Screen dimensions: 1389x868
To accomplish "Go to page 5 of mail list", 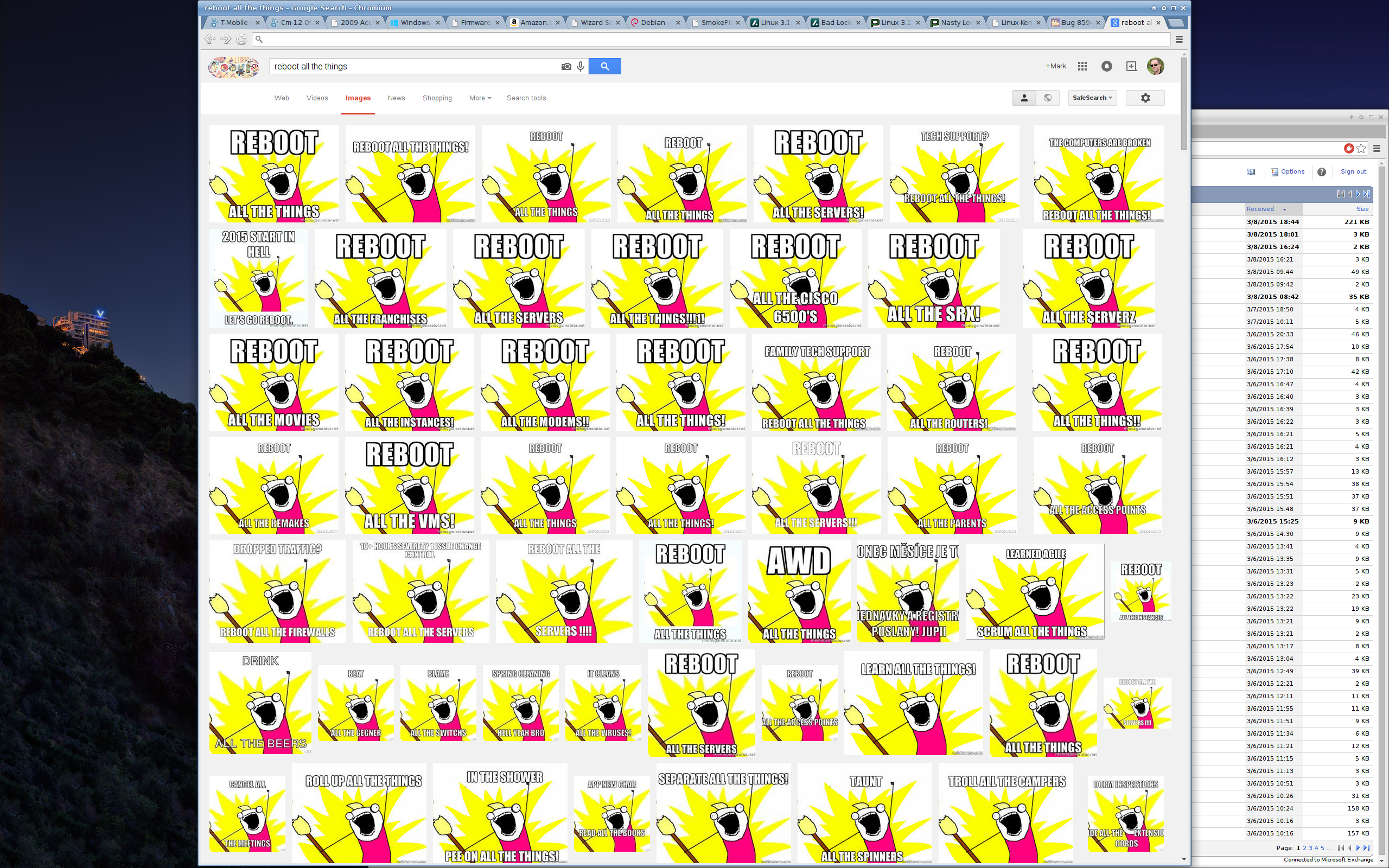I will point(1322,848).
